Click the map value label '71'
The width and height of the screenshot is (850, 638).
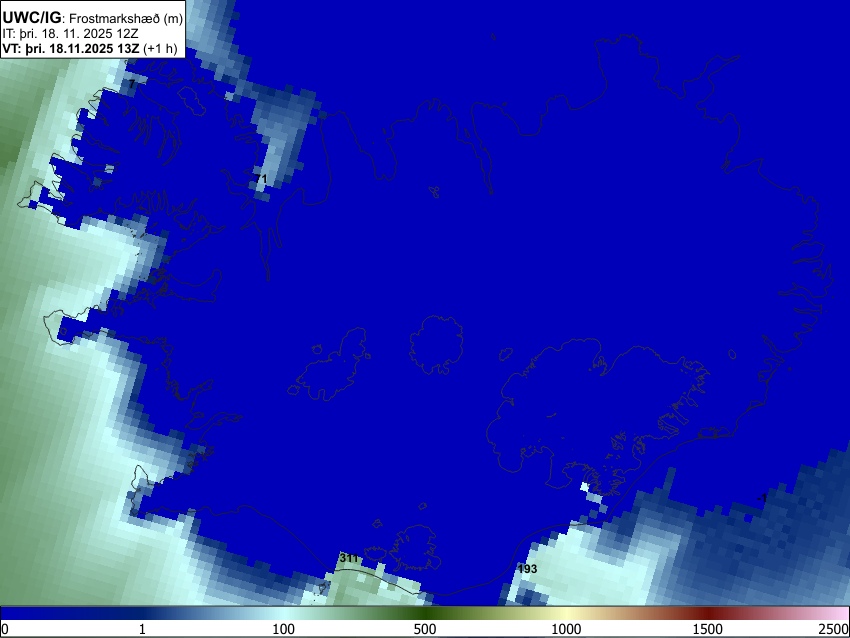261,178
